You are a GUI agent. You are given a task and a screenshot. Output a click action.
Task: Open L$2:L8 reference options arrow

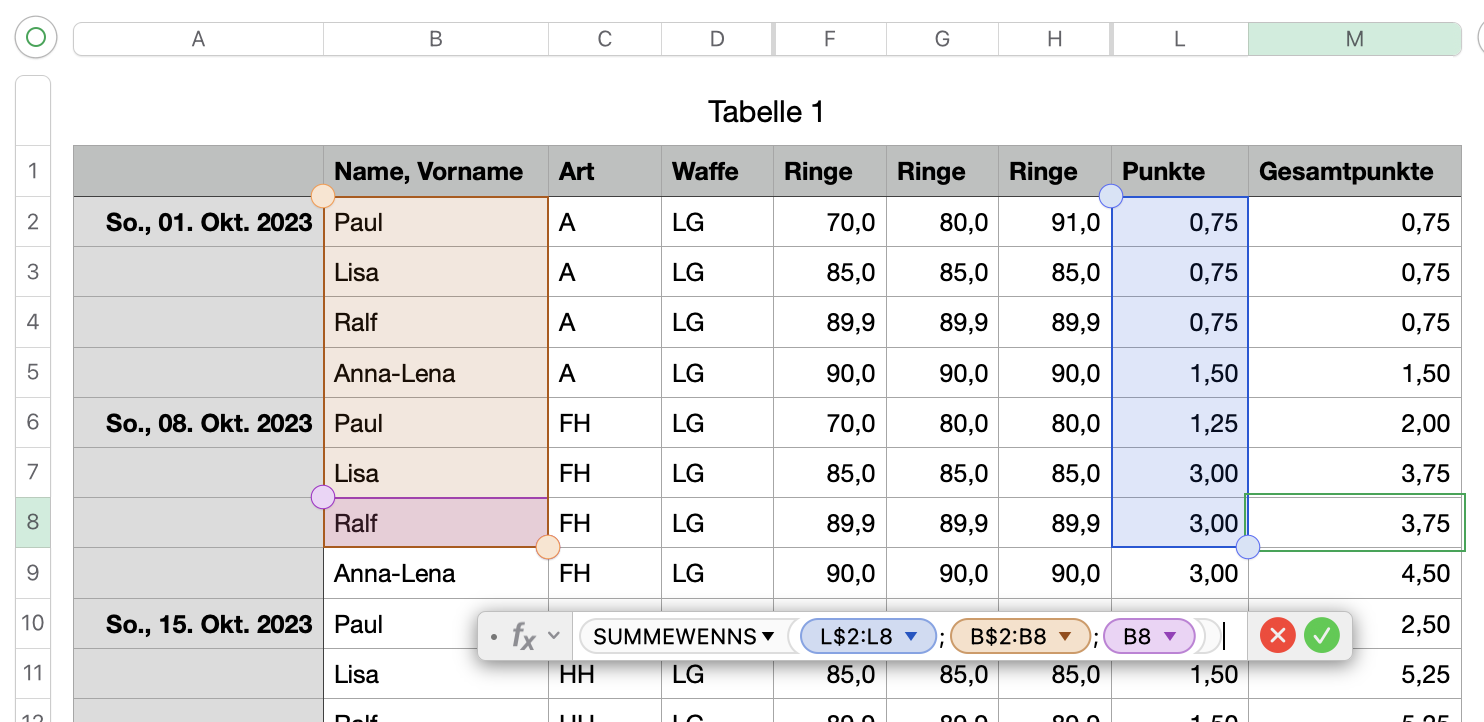pyautogui.click(x=911, y=636)
